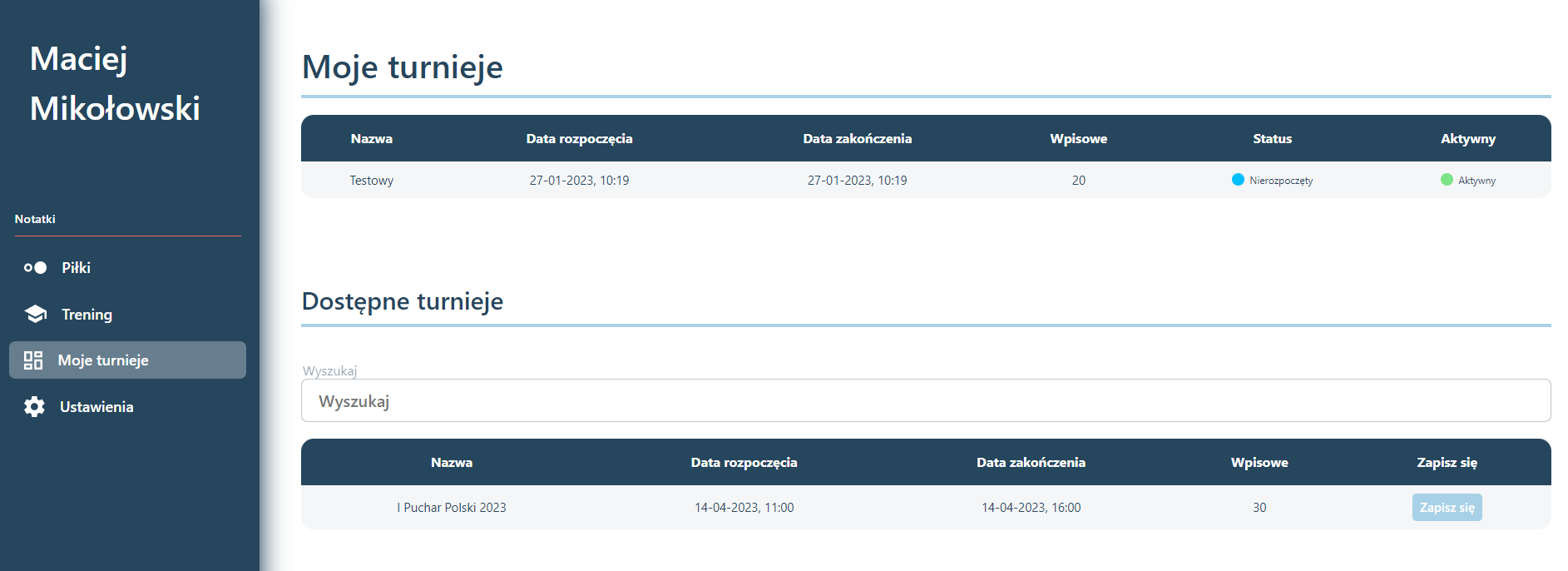Click Data zakończenia header in Dostępne turnieje

1031,463
